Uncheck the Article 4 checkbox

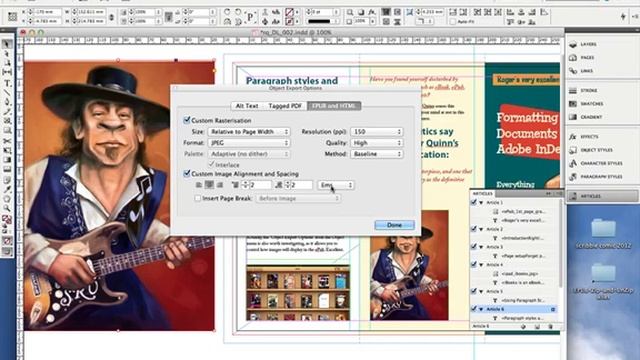474,264
